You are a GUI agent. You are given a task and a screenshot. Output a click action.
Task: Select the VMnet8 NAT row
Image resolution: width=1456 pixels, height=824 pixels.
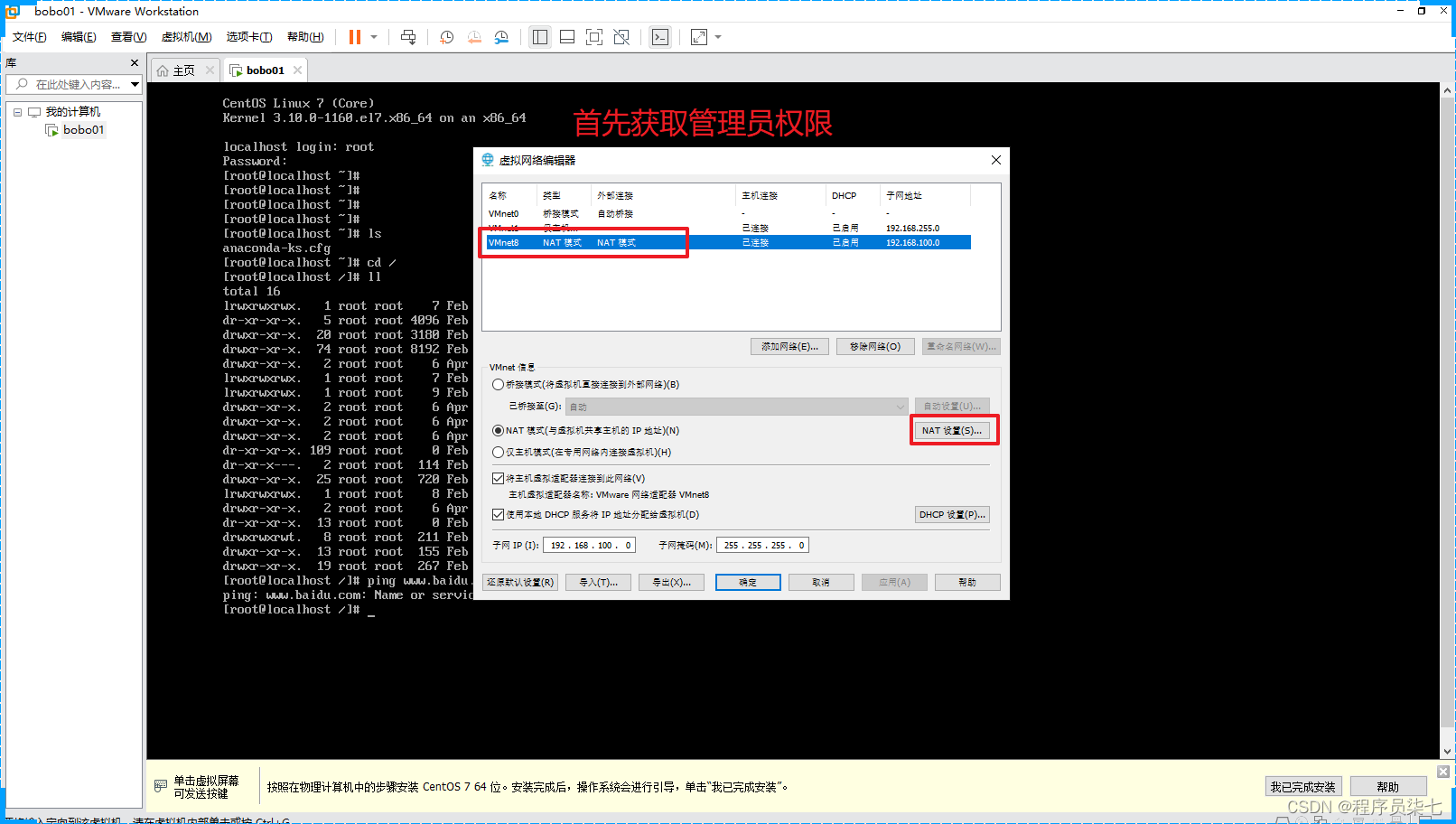728,243
